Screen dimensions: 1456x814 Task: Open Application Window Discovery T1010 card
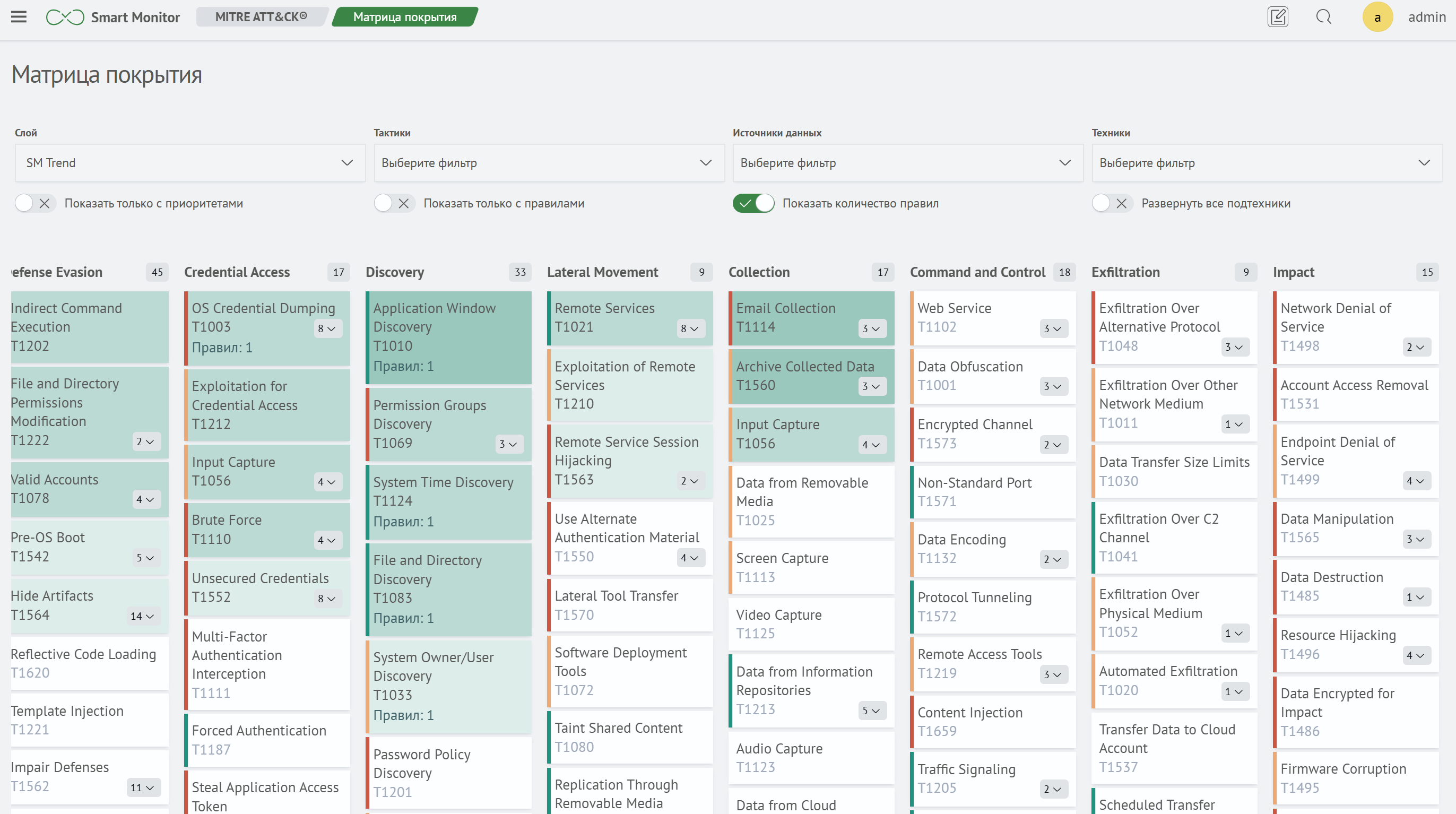(x=434, y=327)
